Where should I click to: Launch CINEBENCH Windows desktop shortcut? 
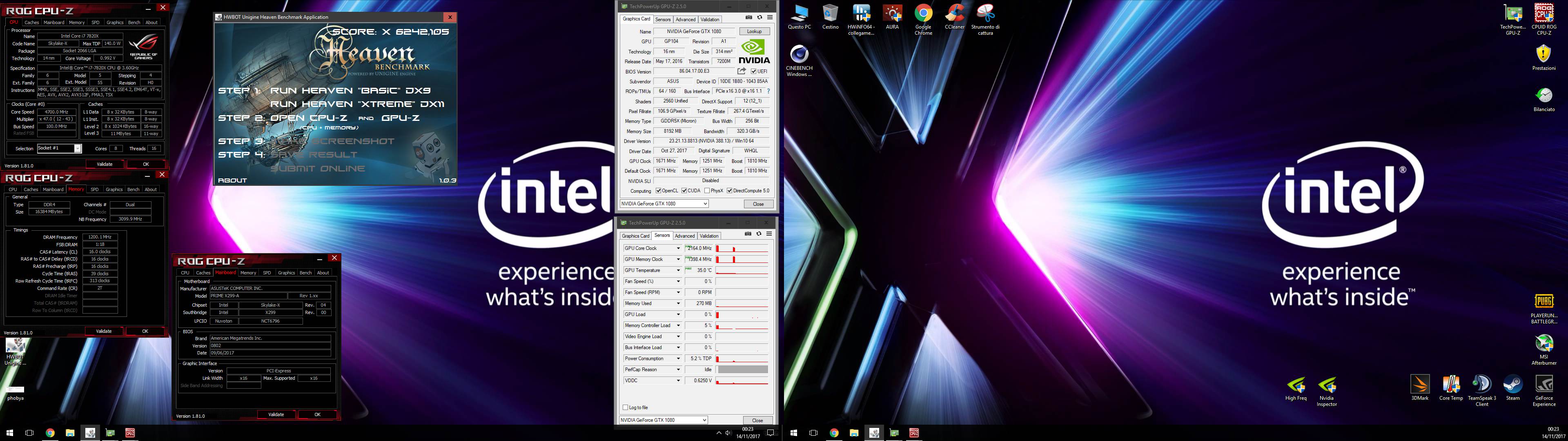pyautogui.click(x=799, y=60)
